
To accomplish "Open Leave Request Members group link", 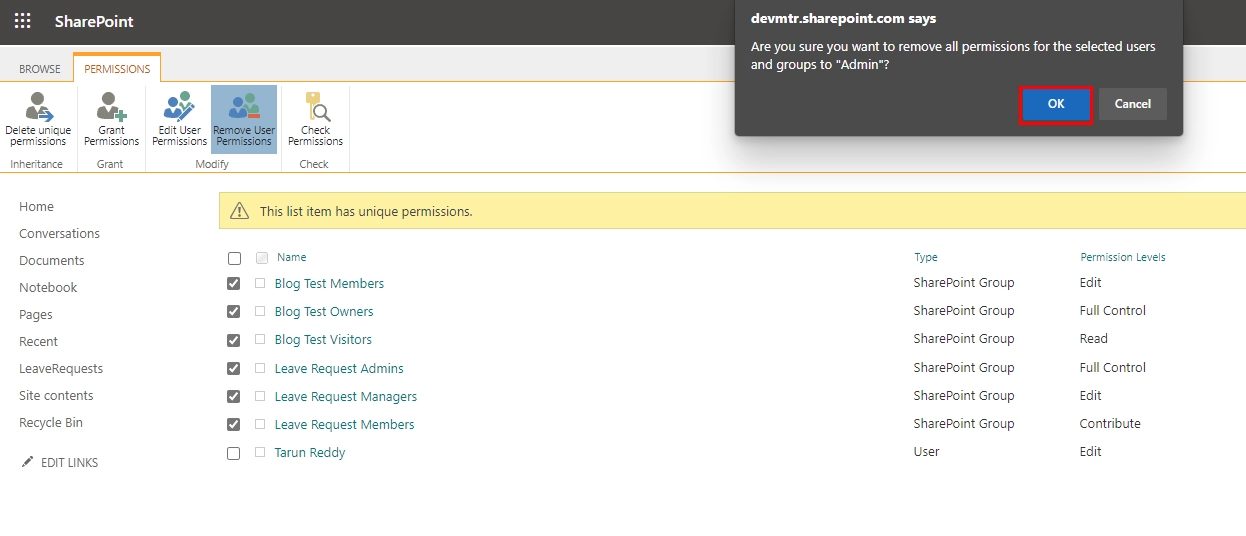I will (x=345, y=425).
